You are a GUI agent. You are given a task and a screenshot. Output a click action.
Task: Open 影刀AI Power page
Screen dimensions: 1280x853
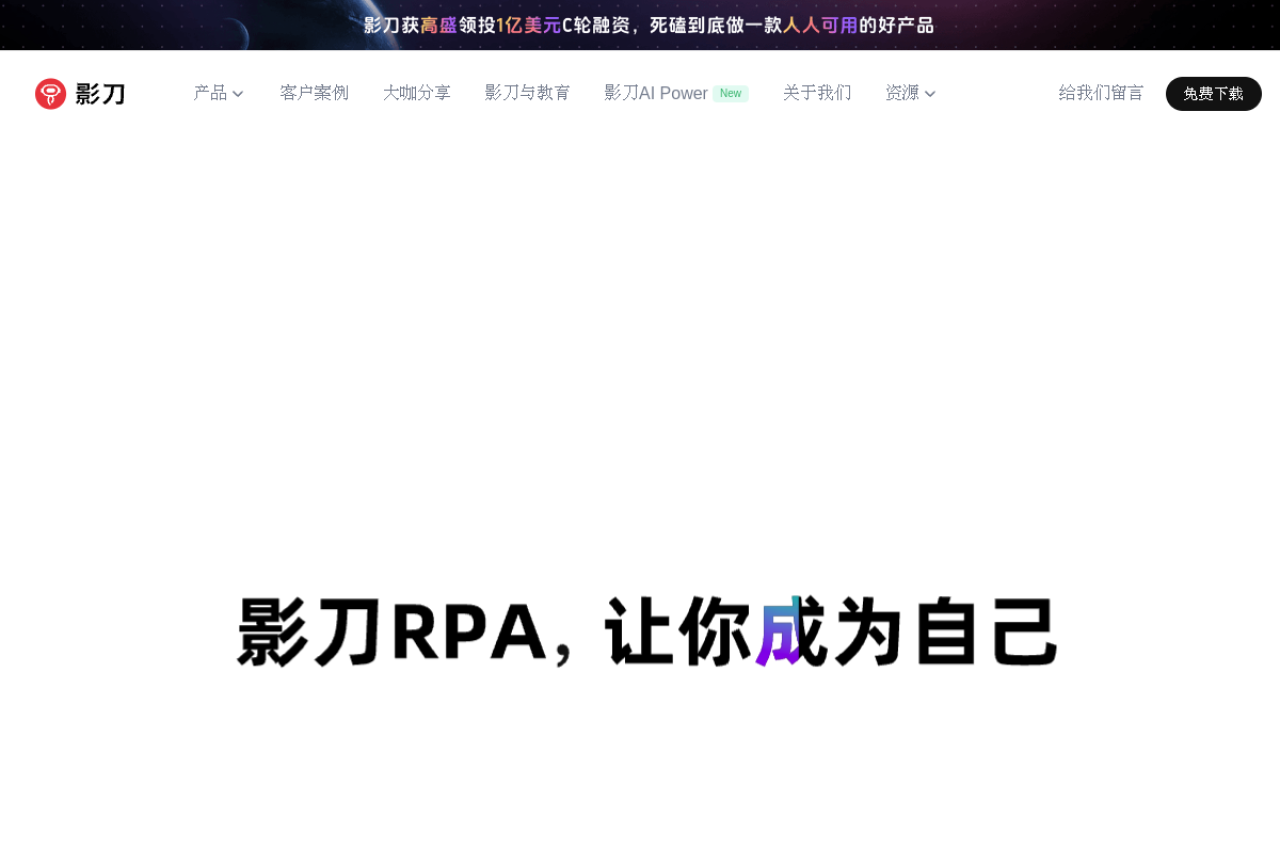tap(656, 93)
